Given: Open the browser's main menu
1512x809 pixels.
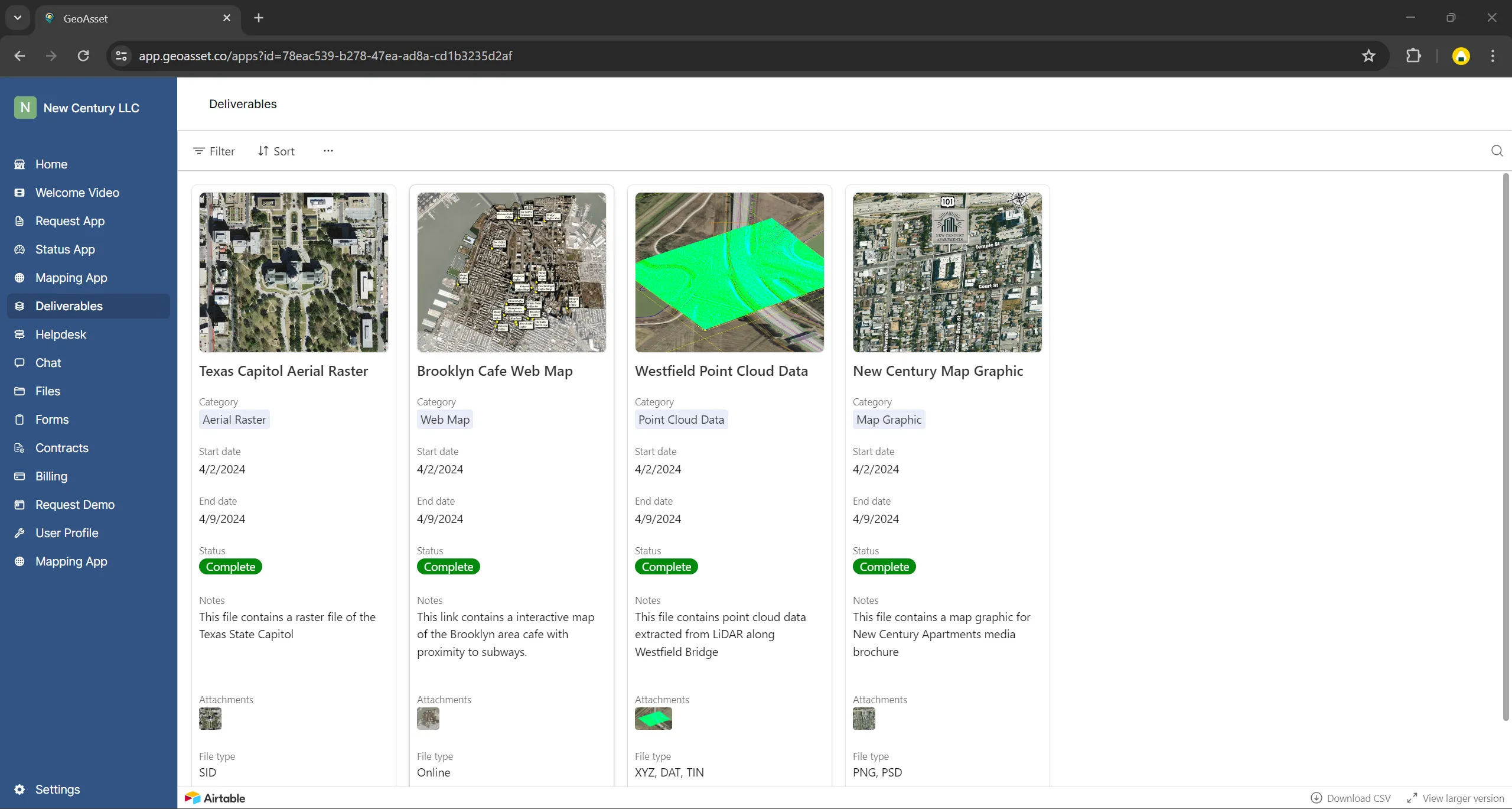Looking at the screenshot, I should [1493, 56].
